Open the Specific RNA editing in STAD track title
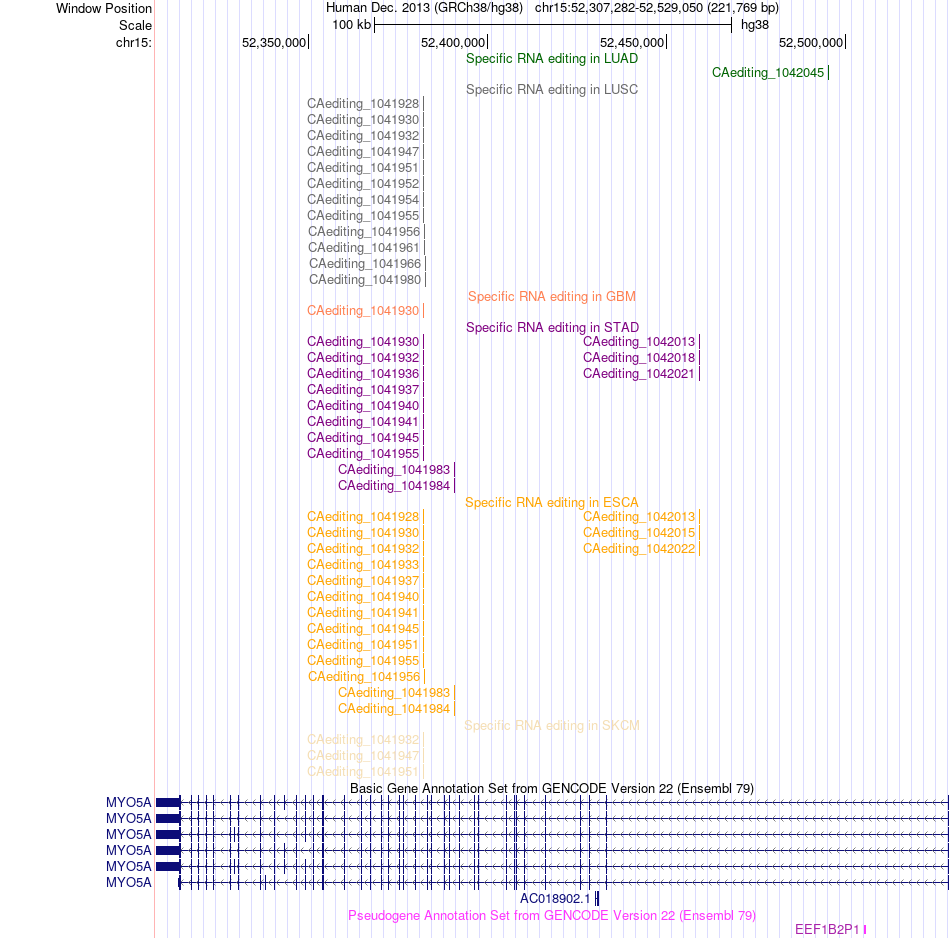950x938 pixels. (x=552, y=328)
